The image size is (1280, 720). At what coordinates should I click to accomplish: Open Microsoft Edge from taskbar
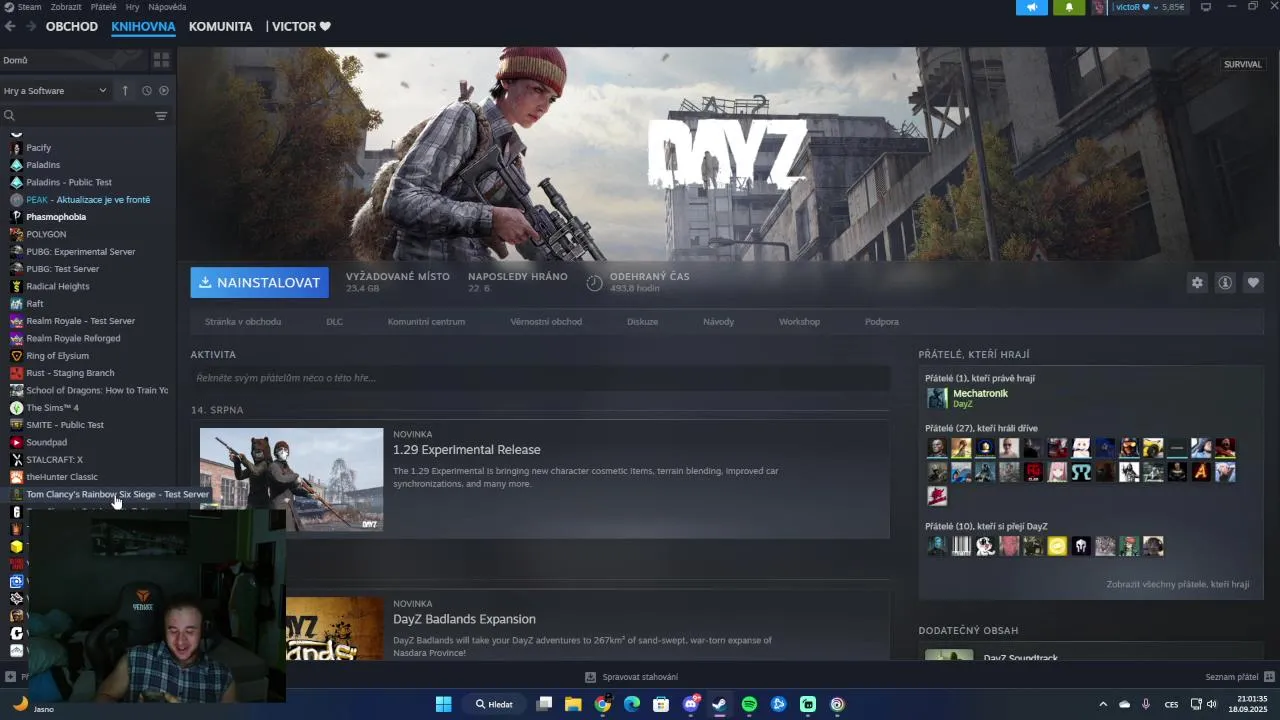point(632,704)
